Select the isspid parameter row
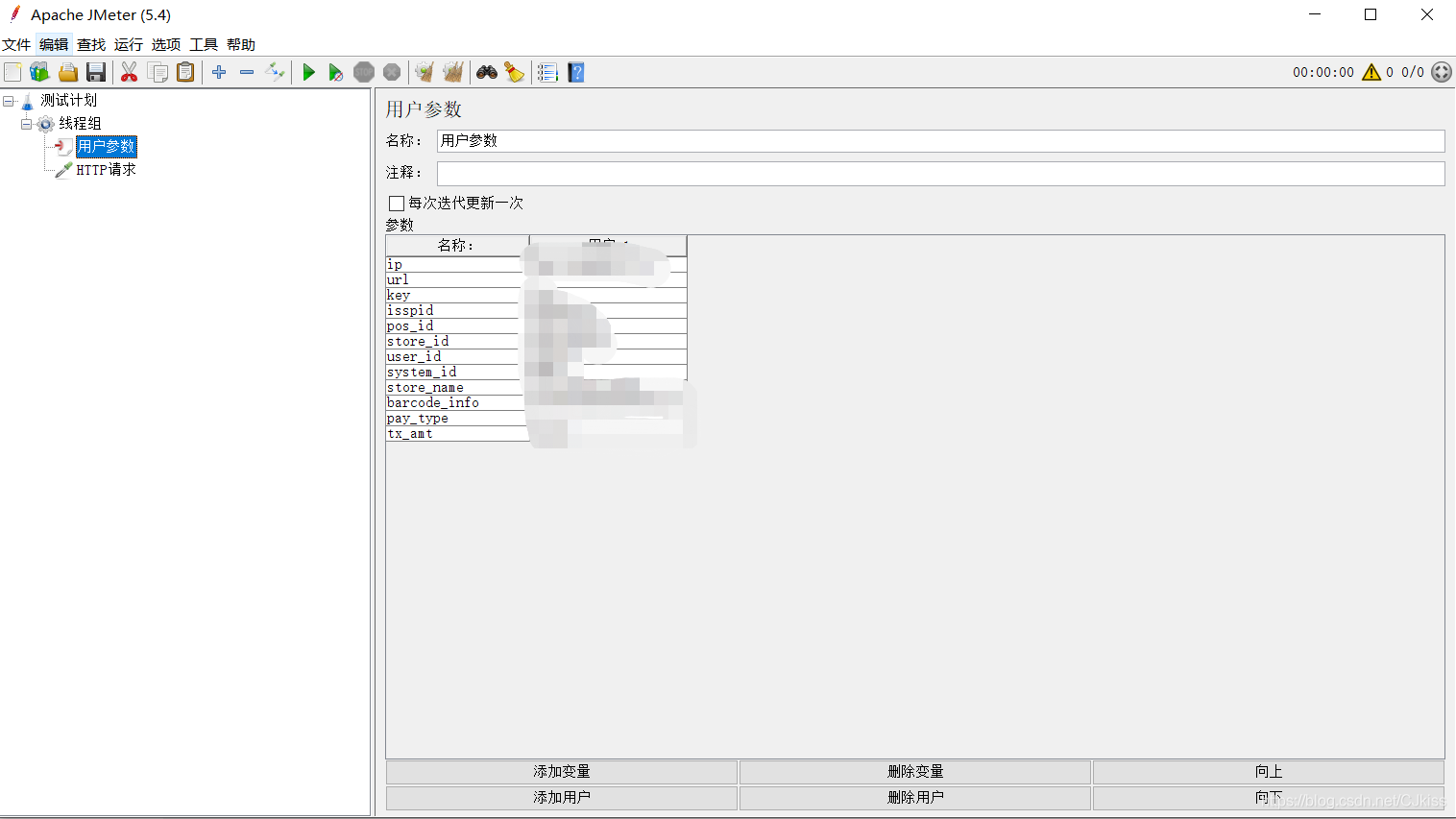 (536, 311)
